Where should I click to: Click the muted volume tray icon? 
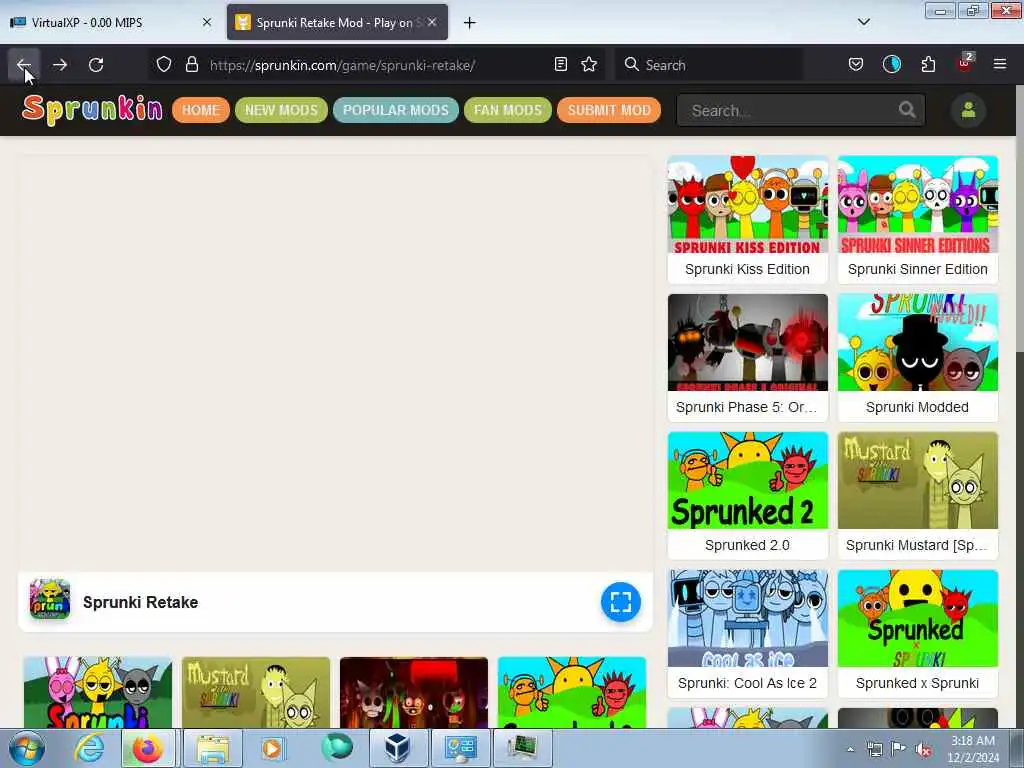(923, 749)
